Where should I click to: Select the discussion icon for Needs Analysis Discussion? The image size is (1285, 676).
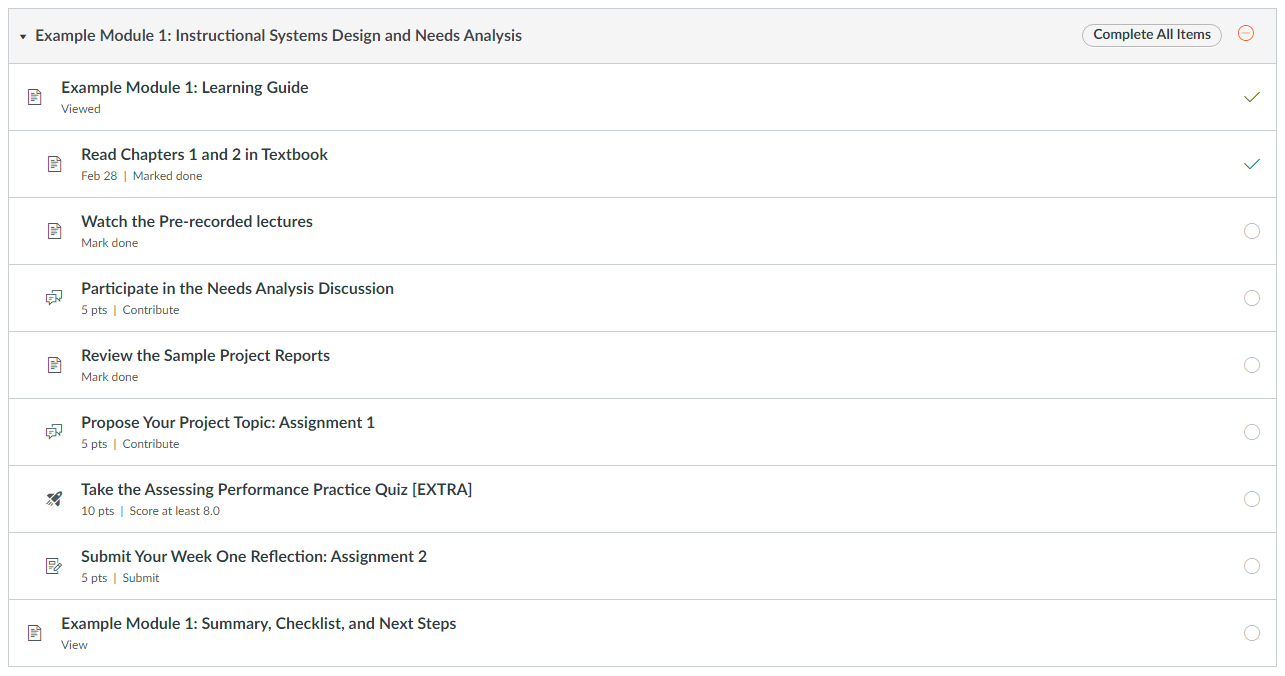tap(54, 297)
